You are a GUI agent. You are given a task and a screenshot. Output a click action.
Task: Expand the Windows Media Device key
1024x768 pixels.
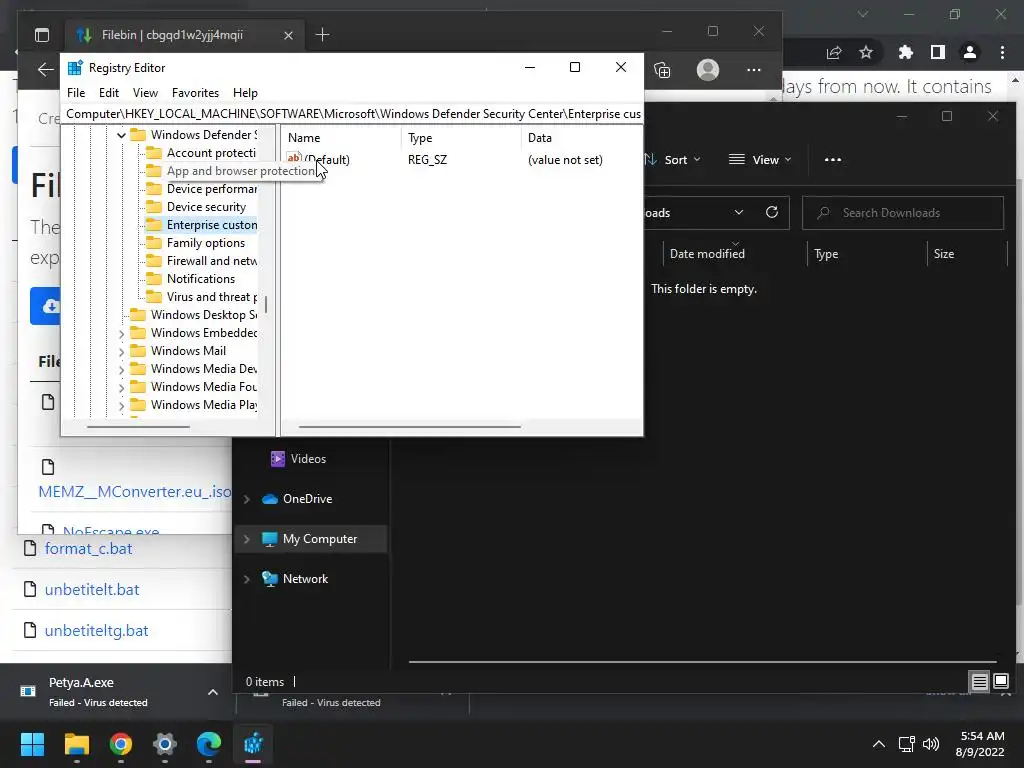121,369
